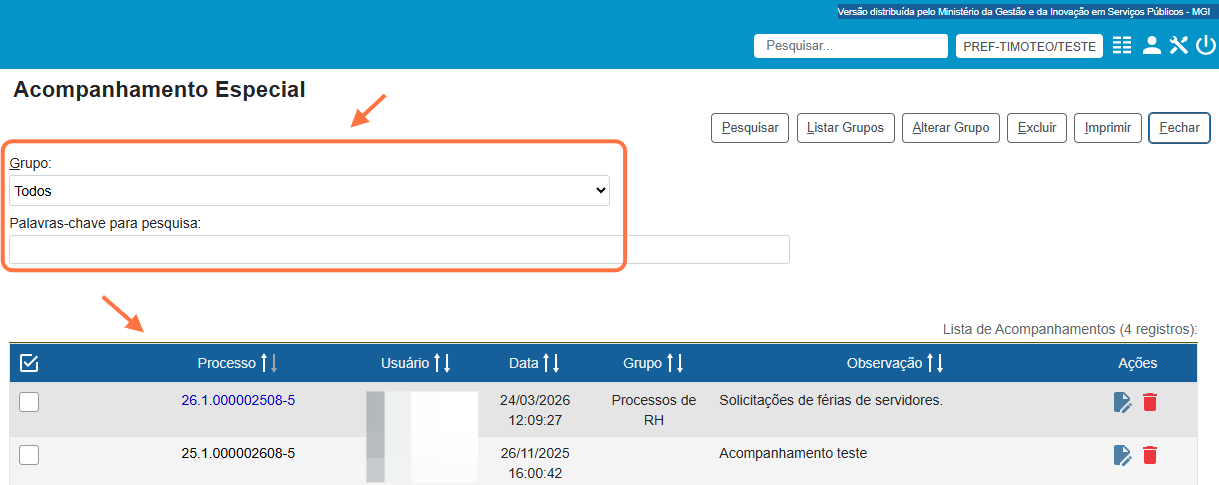Sort Observação column ascending
The height and width of the screenshot is (485, 1219).
point(930,363)
